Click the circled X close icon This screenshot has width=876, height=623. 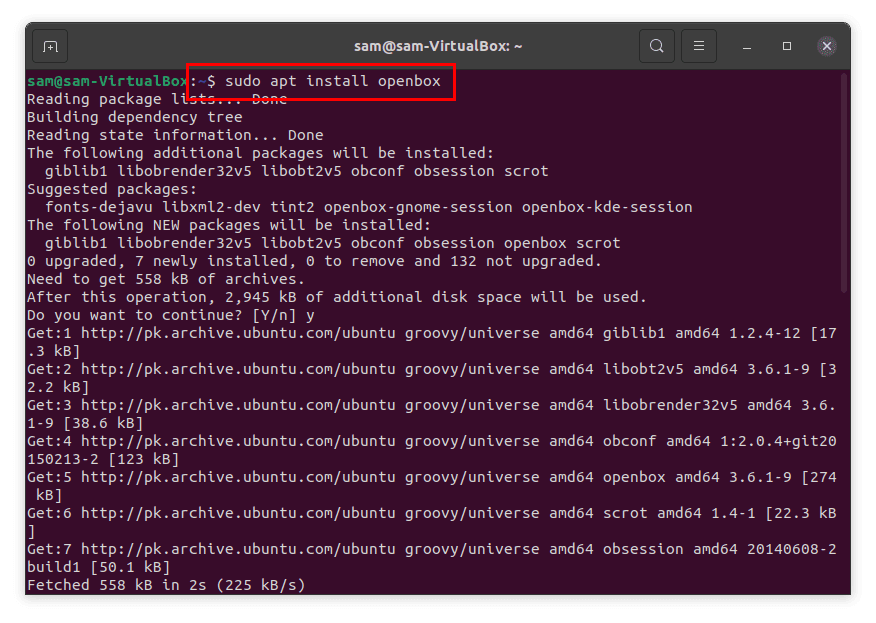(827, 46)
